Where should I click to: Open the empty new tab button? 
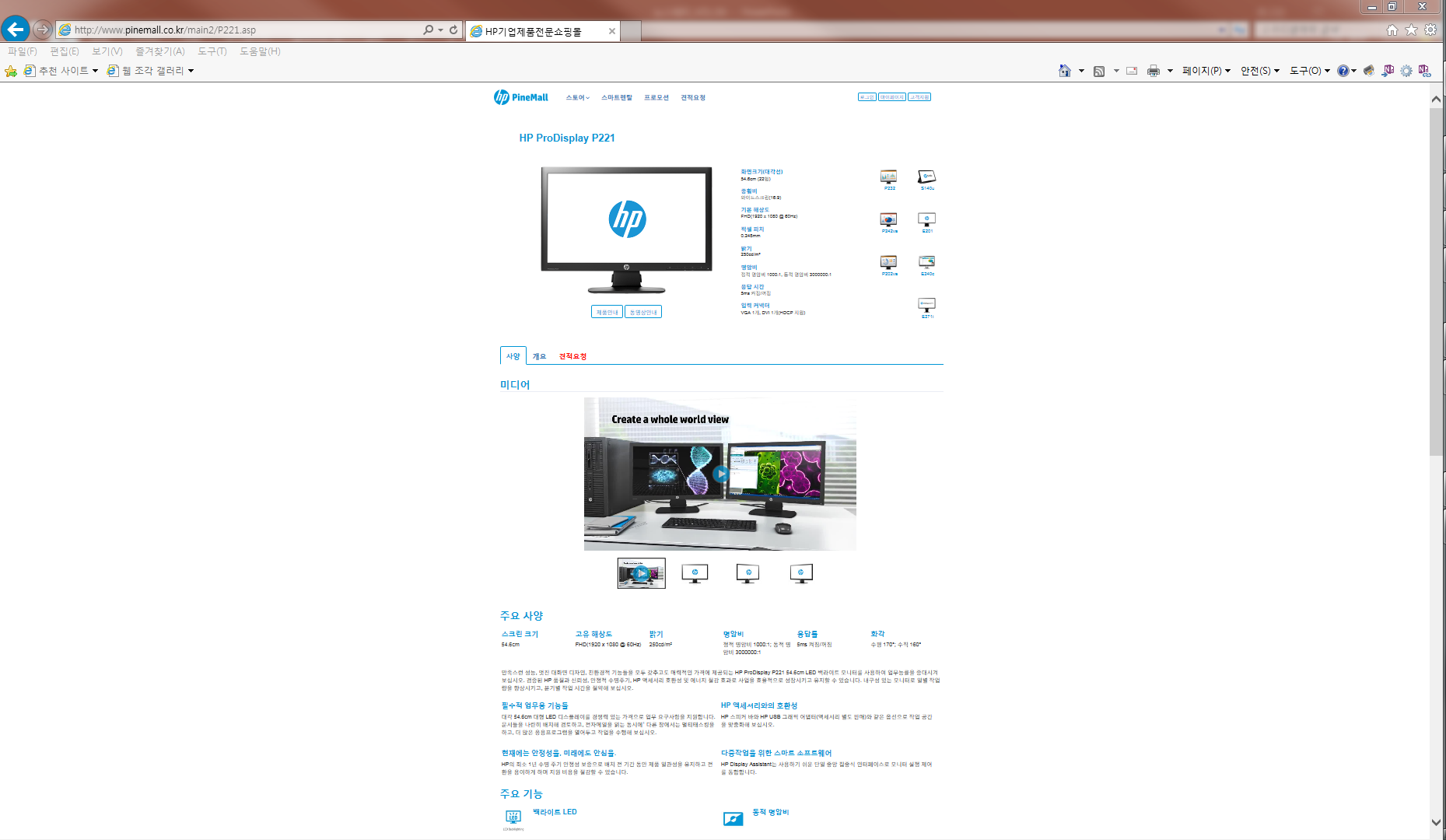coord(631,31)
